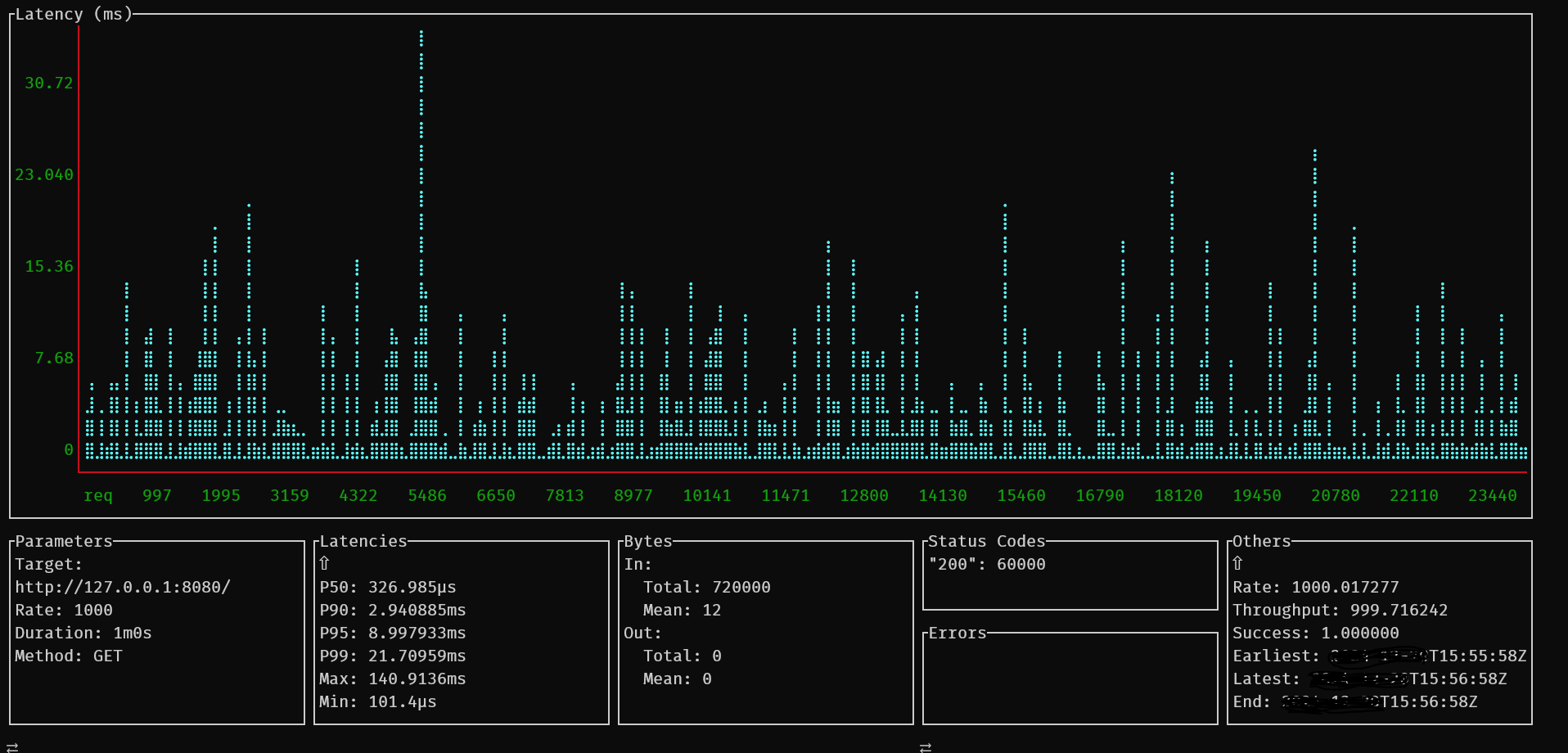This screenshot has height=753, width=1568.
Task: Click the 12800 x-axis label
Action: click(864, 495)
